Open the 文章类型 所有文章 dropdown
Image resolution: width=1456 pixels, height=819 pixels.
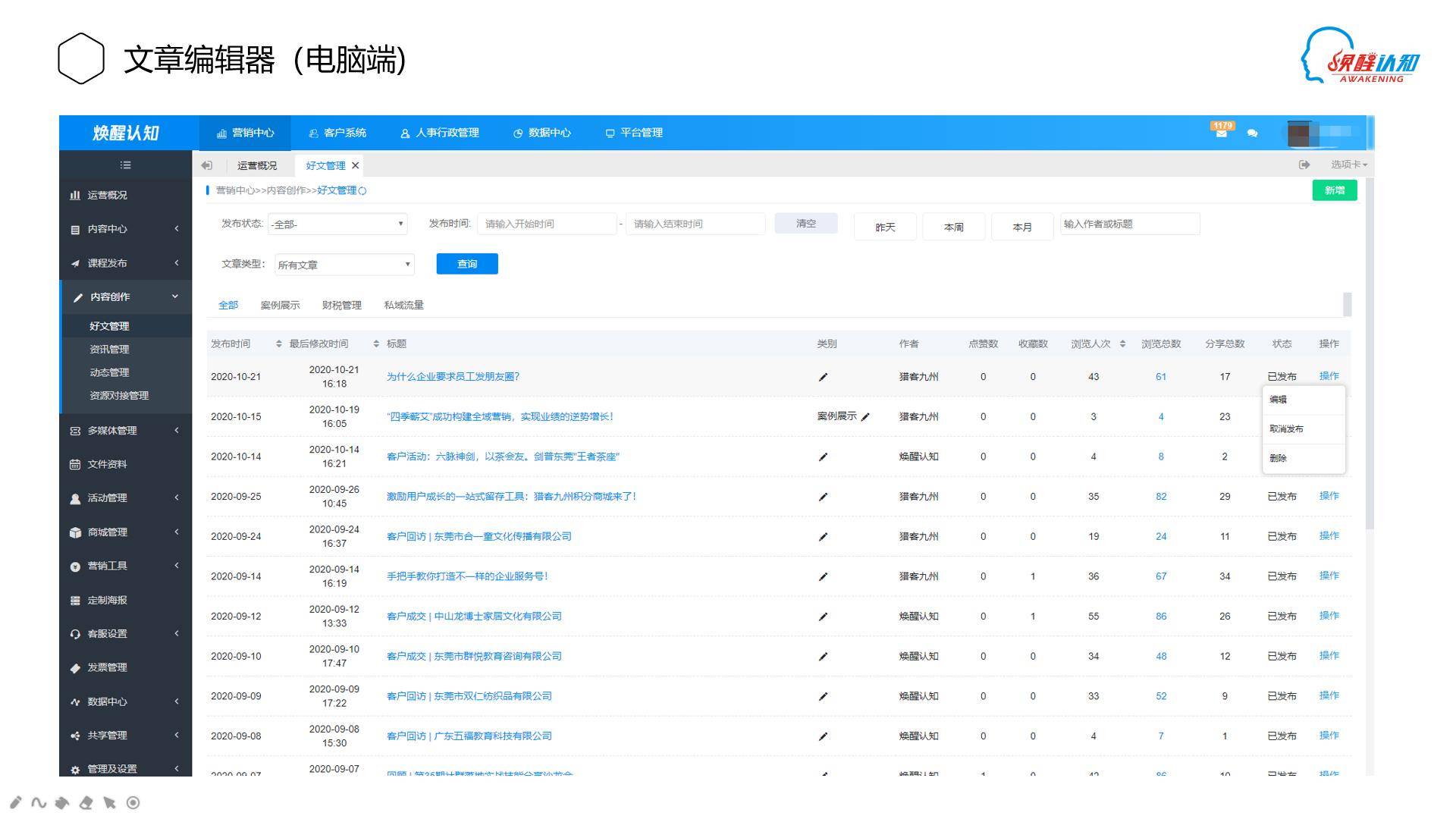[x=344, y=265]
